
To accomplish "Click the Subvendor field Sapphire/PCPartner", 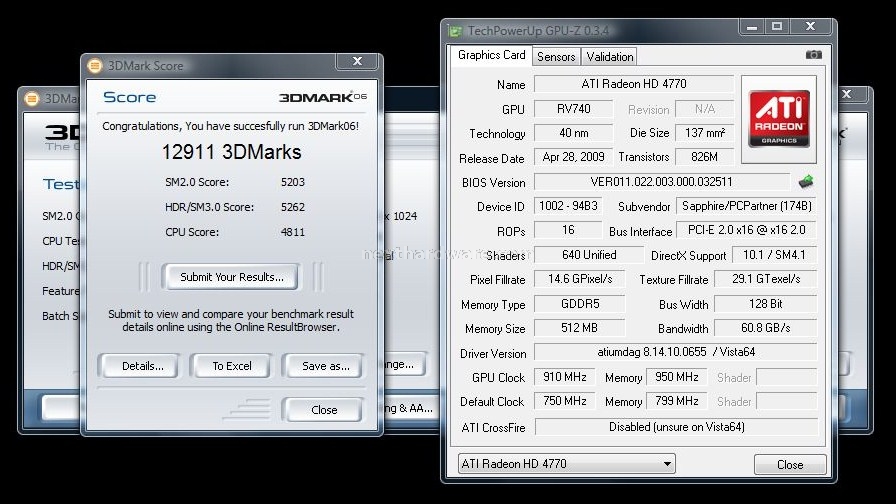I will (746, 206).
